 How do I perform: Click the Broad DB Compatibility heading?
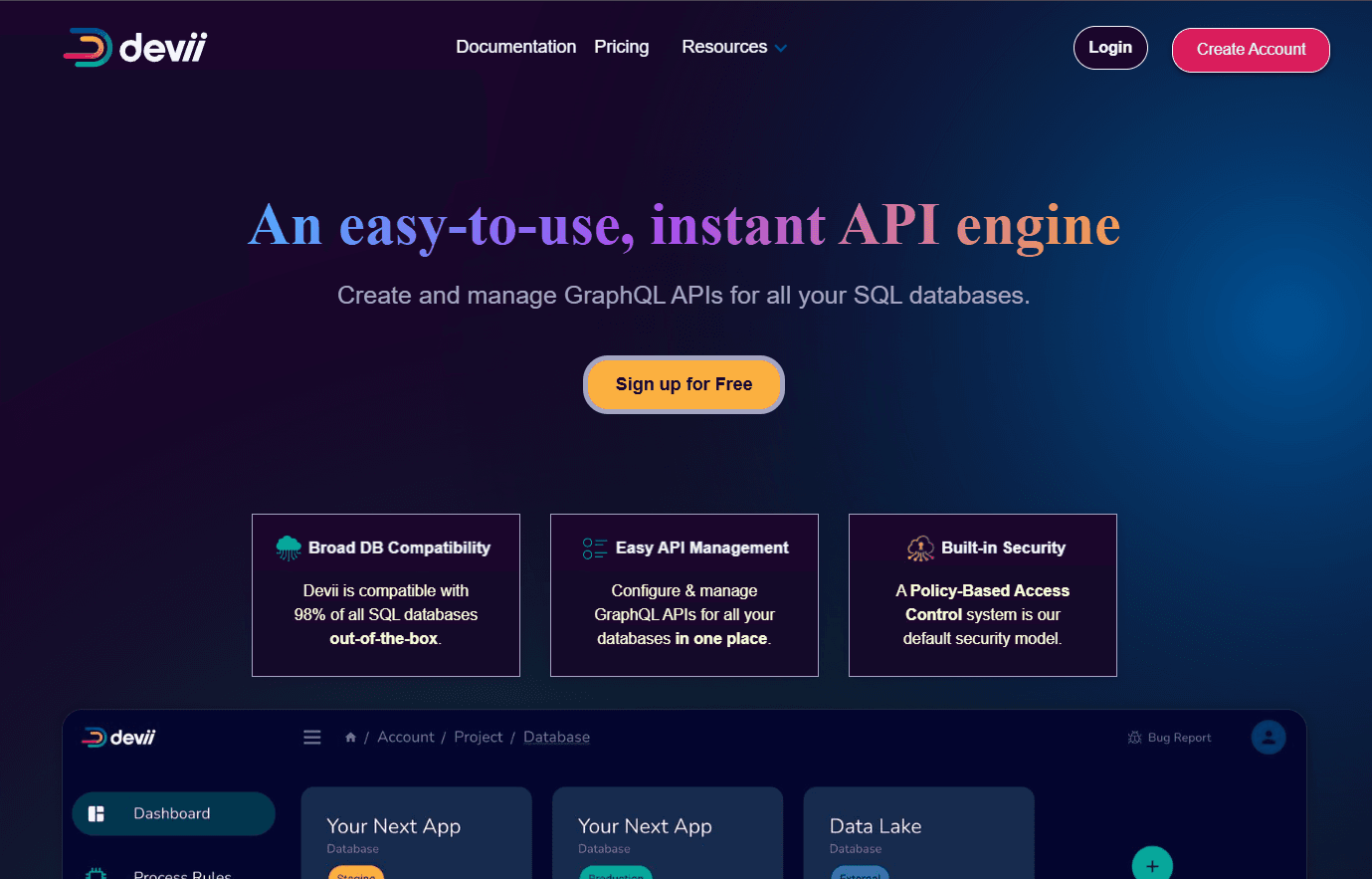click(399, 548)
